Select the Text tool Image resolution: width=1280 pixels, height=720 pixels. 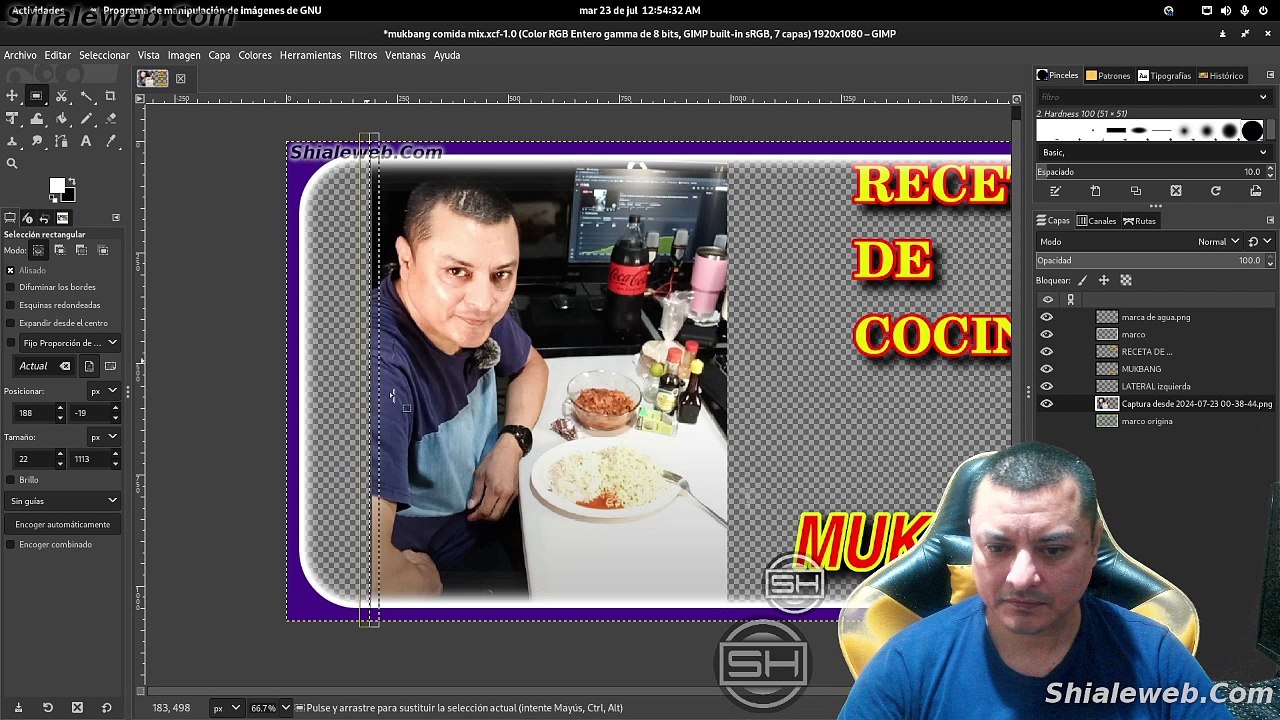86,142
